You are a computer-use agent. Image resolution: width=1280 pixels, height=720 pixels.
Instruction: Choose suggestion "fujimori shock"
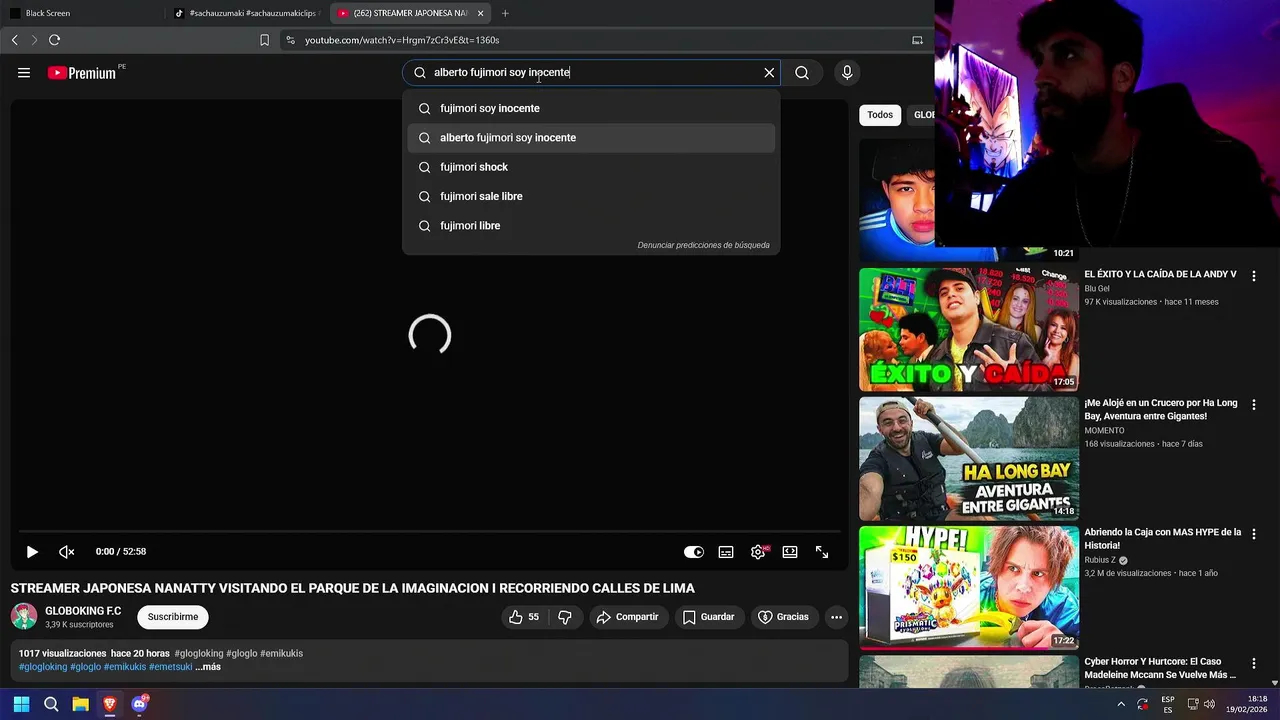tap(591, 167)
